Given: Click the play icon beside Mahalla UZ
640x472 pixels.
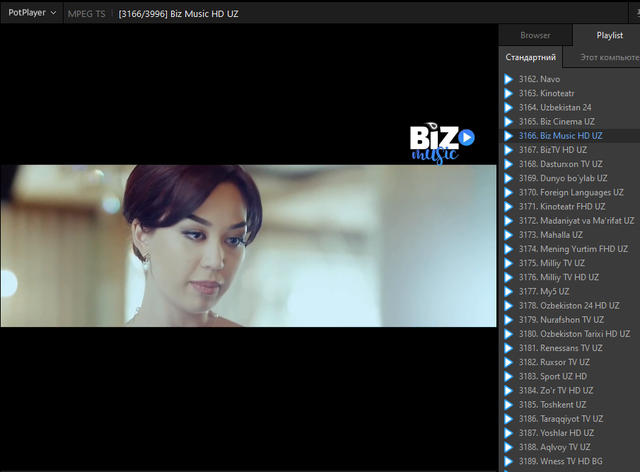Looking at the screenshot, I should (x=508, y=235).
